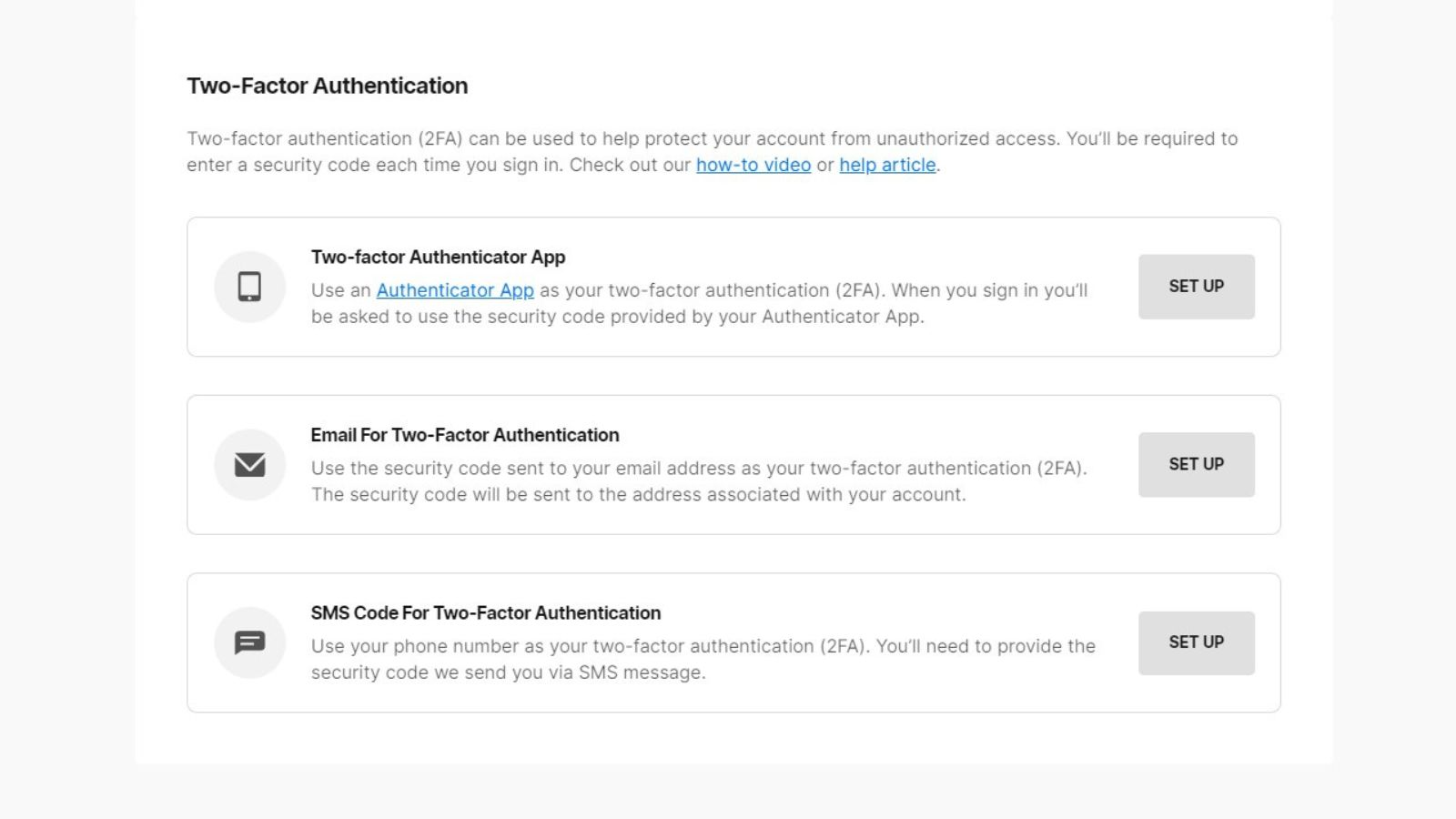This screenshot has width=1456, height=819.
Task: Select the Email For Two-Factor Authentication title
Action: [x=465, y=435]
